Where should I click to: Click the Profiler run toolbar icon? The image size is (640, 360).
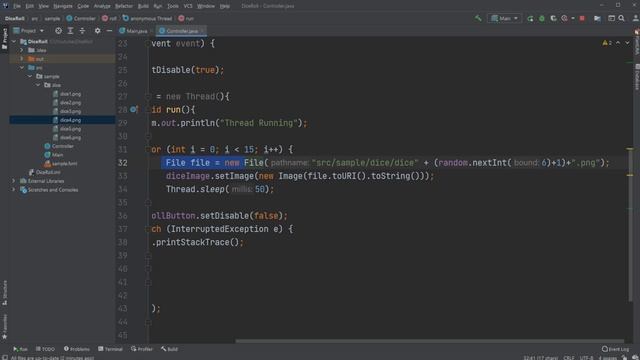click(564, 18)
